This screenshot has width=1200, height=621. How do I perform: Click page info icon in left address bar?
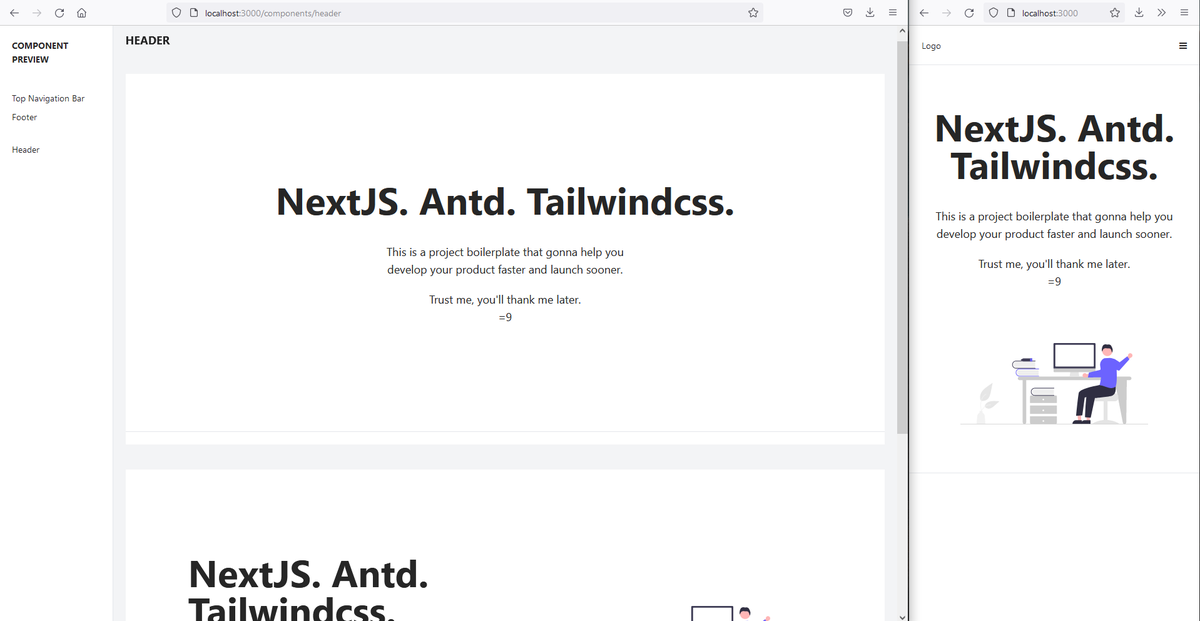coord(193,13)
